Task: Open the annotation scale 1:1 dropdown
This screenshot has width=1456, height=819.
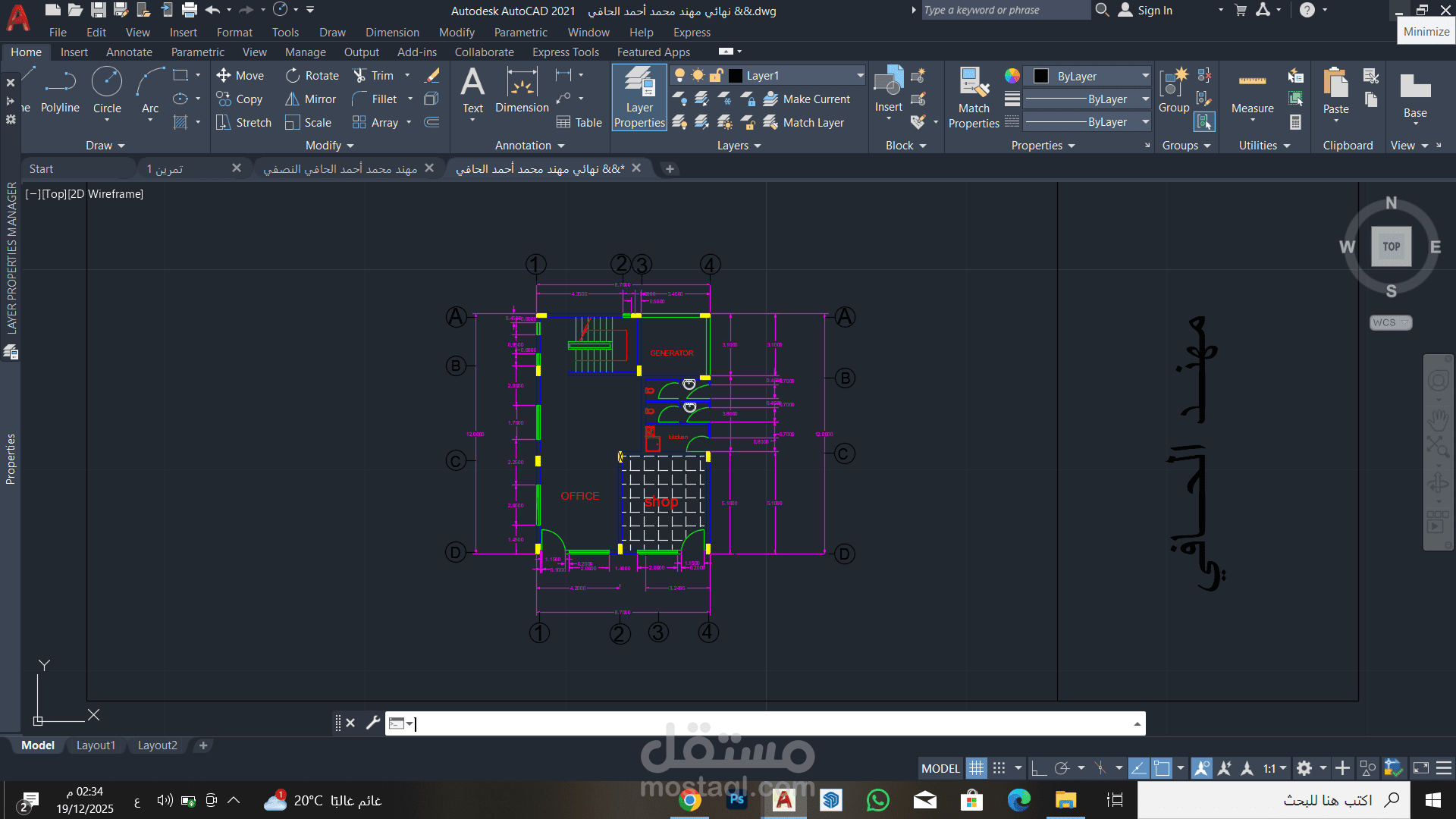Action: coord(1275,768)
